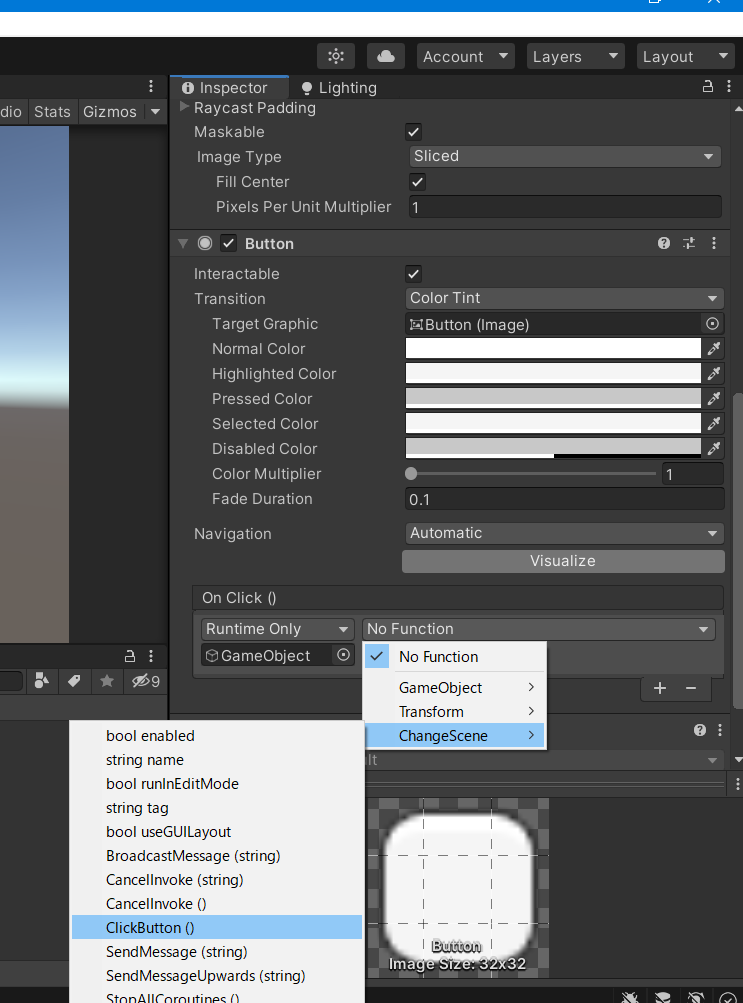This screenshot has width=743, height=1003.
Task: Select the checked No Function menu item
Action: 455,656
